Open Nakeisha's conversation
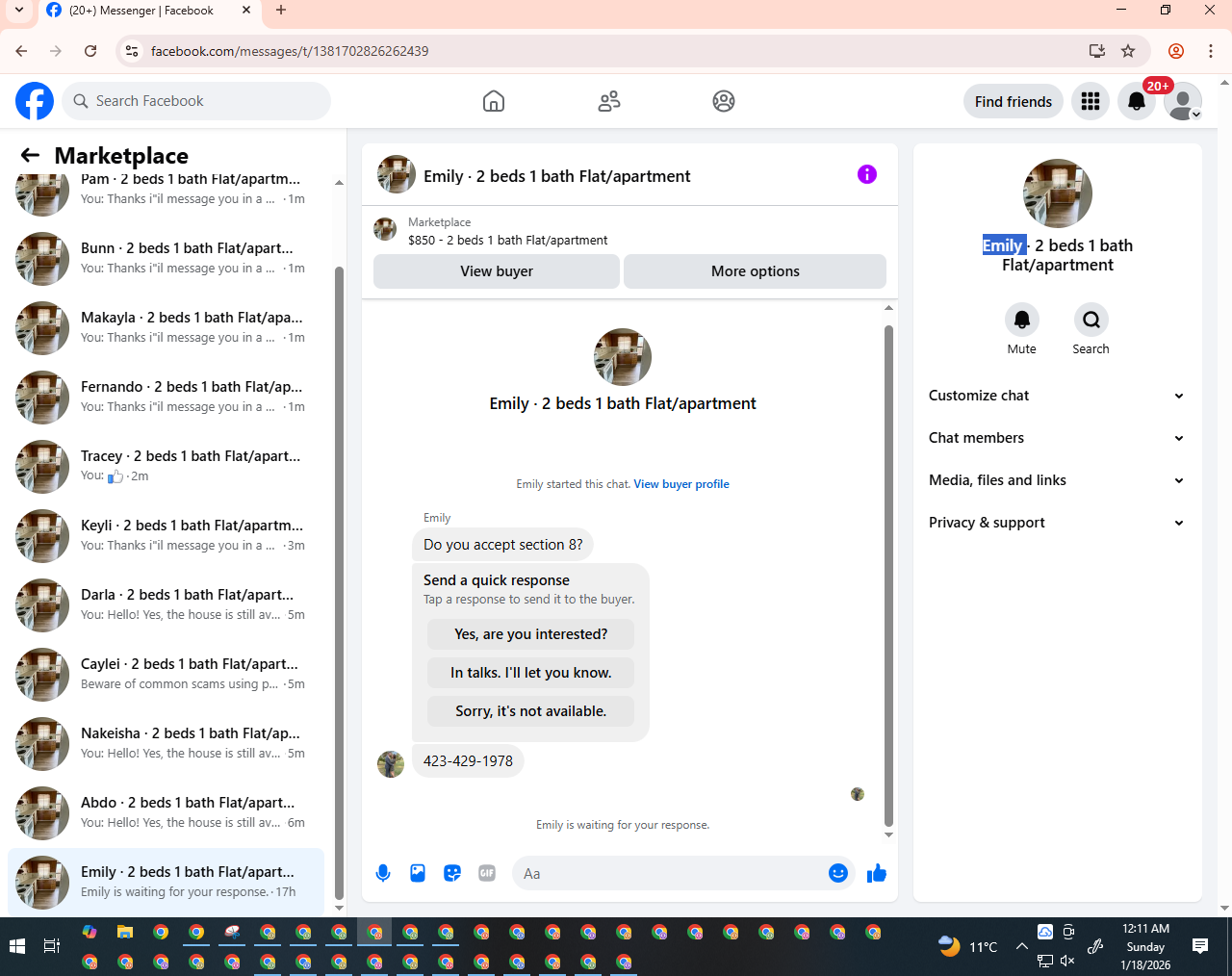The image size is (1232, 976). [x=166, y=744]
